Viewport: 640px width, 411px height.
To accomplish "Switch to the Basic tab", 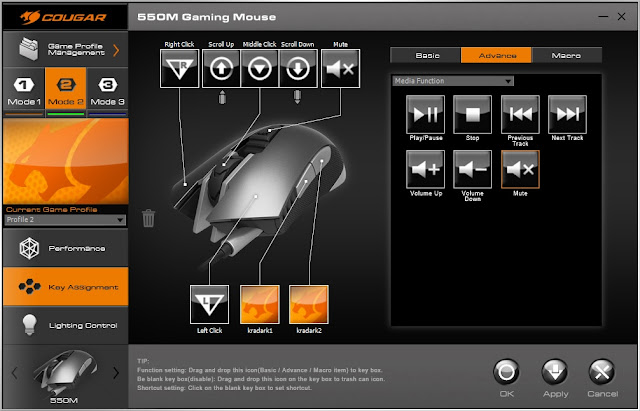I will pos(426,55).
